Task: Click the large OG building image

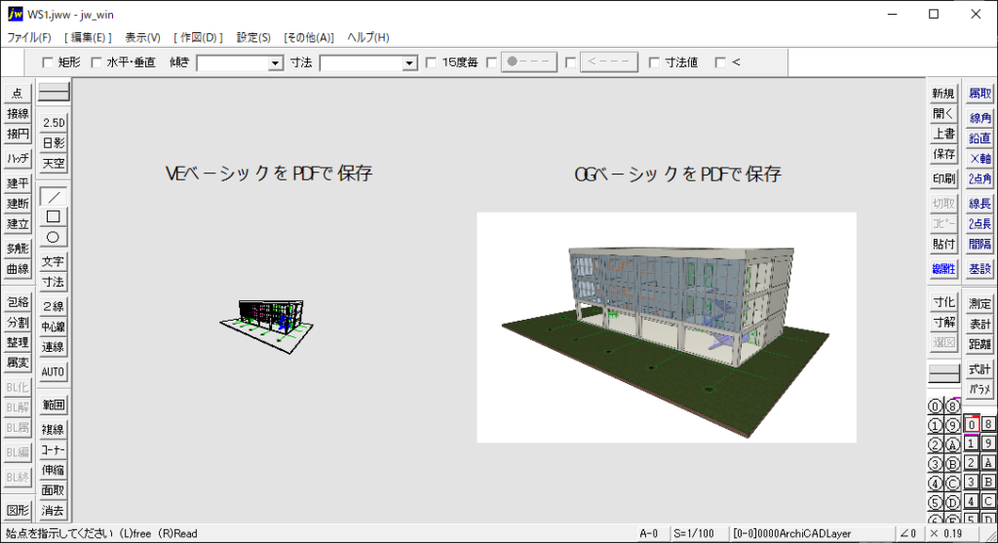Action: pyautogui.click(x=666, y=327)
